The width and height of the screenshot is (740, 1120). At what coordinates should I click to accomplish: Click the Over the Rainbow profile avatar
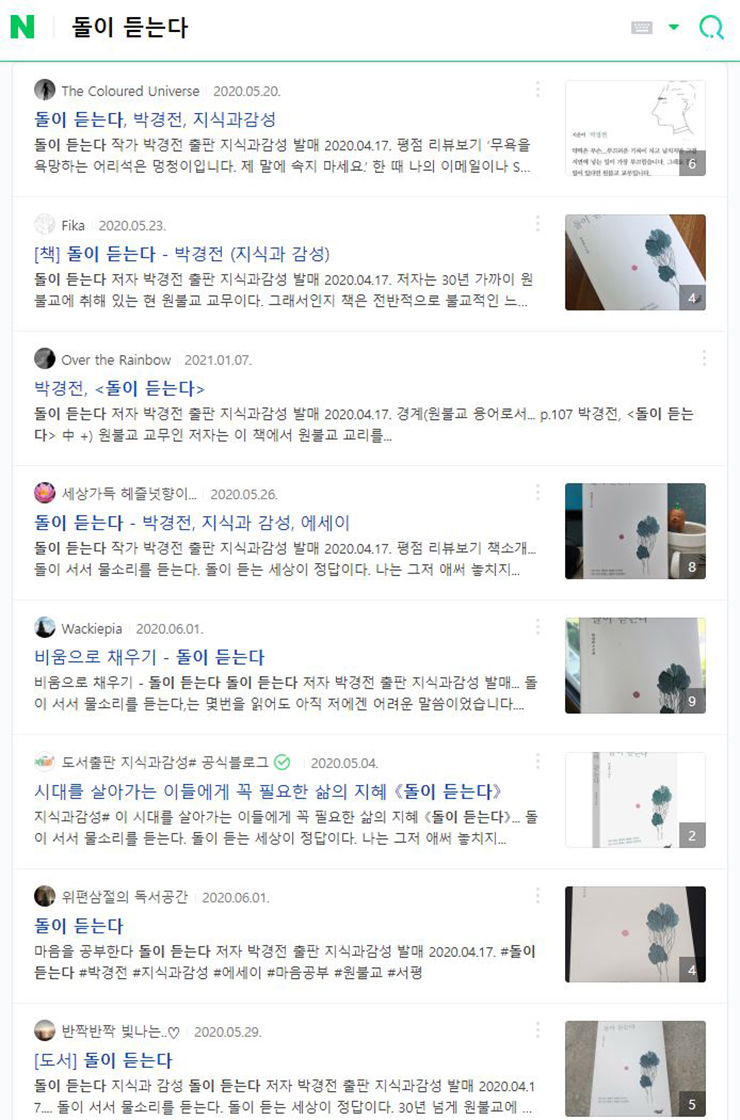[x=44, y=359]
